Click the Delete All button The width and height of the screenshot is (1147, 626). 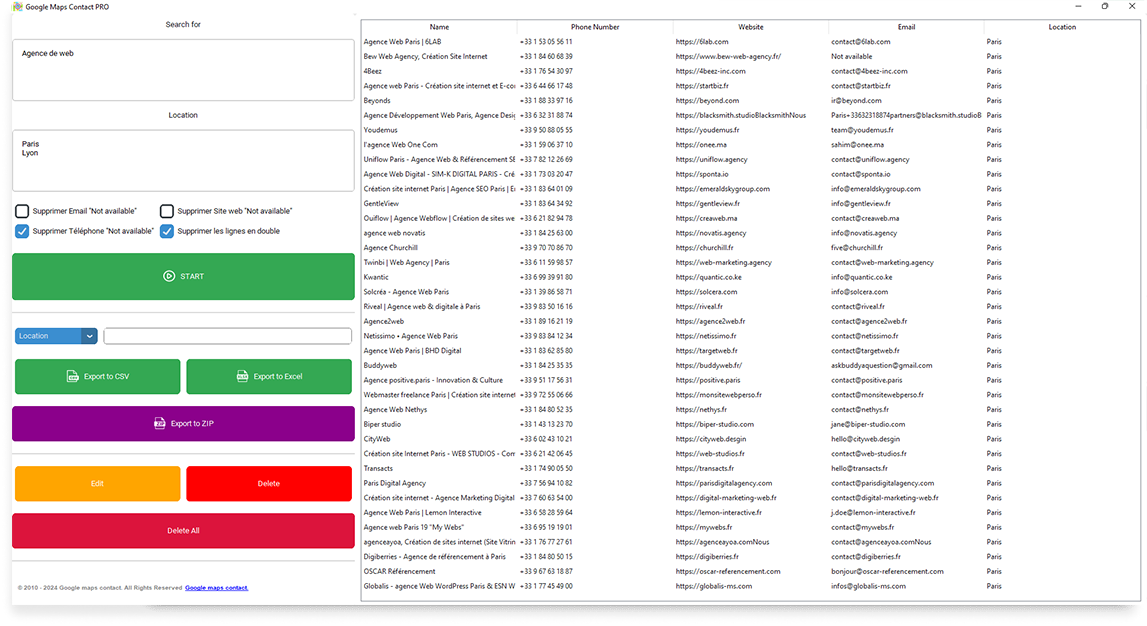(183, 531)
